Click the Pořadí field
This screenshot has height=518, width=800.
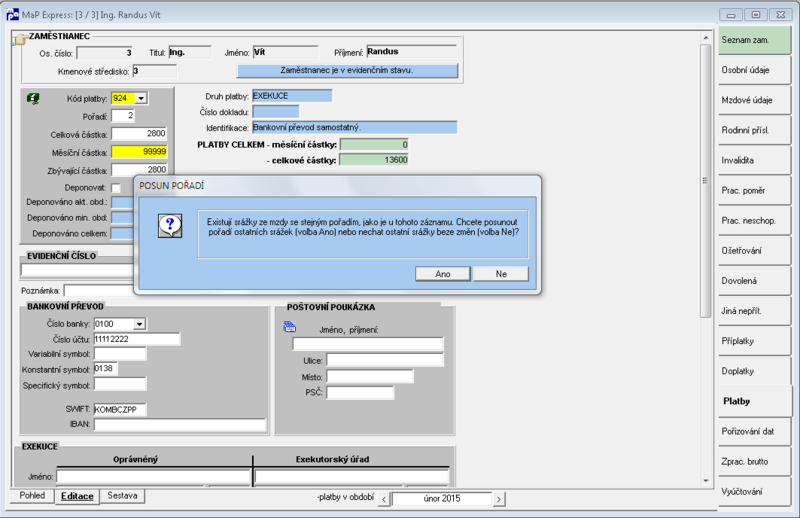point(123,116)
